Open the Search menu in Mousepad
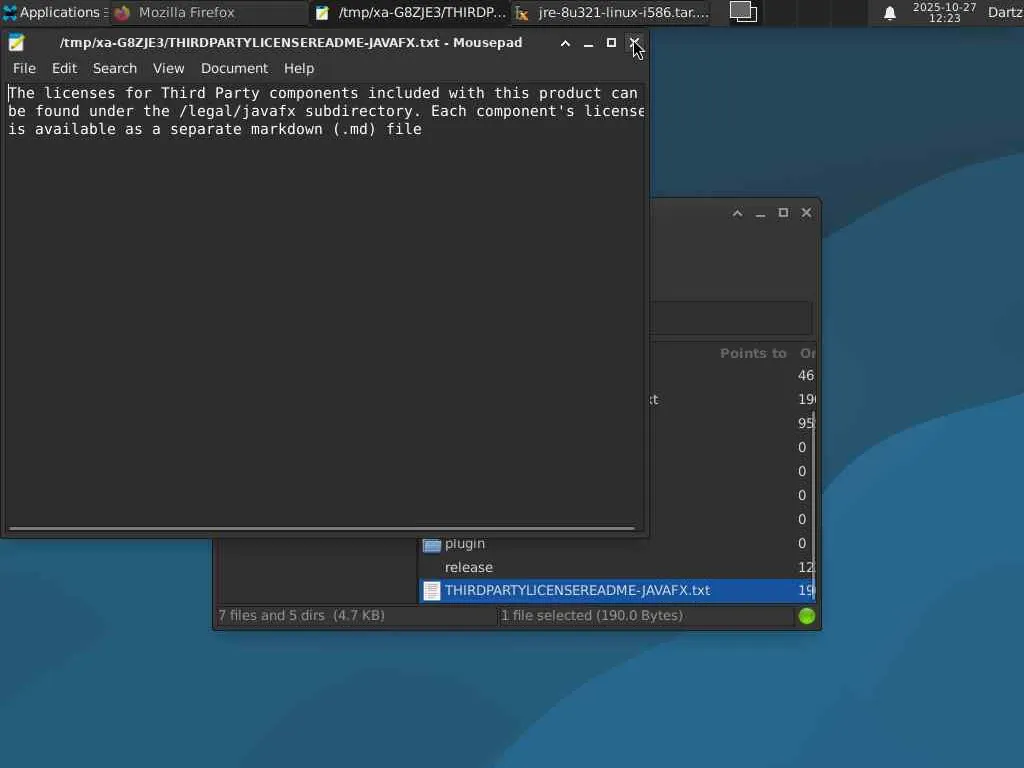Screen dimensions: 1024x768 pyautogui.click(x=115, y=68)
